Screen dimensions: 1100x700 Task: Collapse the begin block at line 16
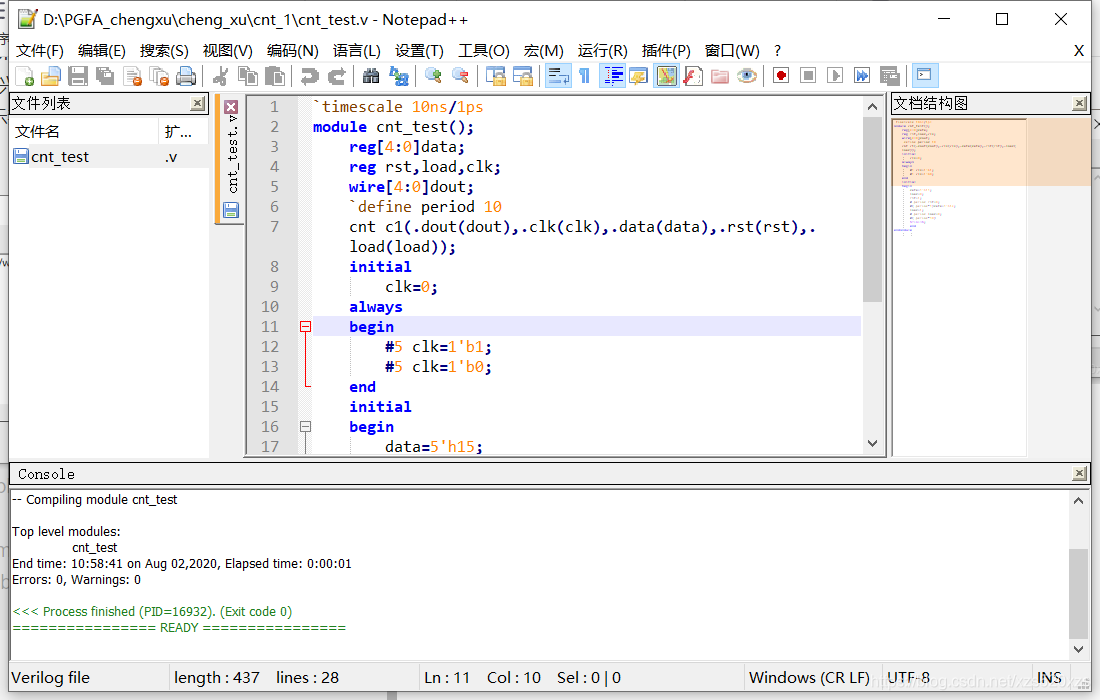[305, 426]
